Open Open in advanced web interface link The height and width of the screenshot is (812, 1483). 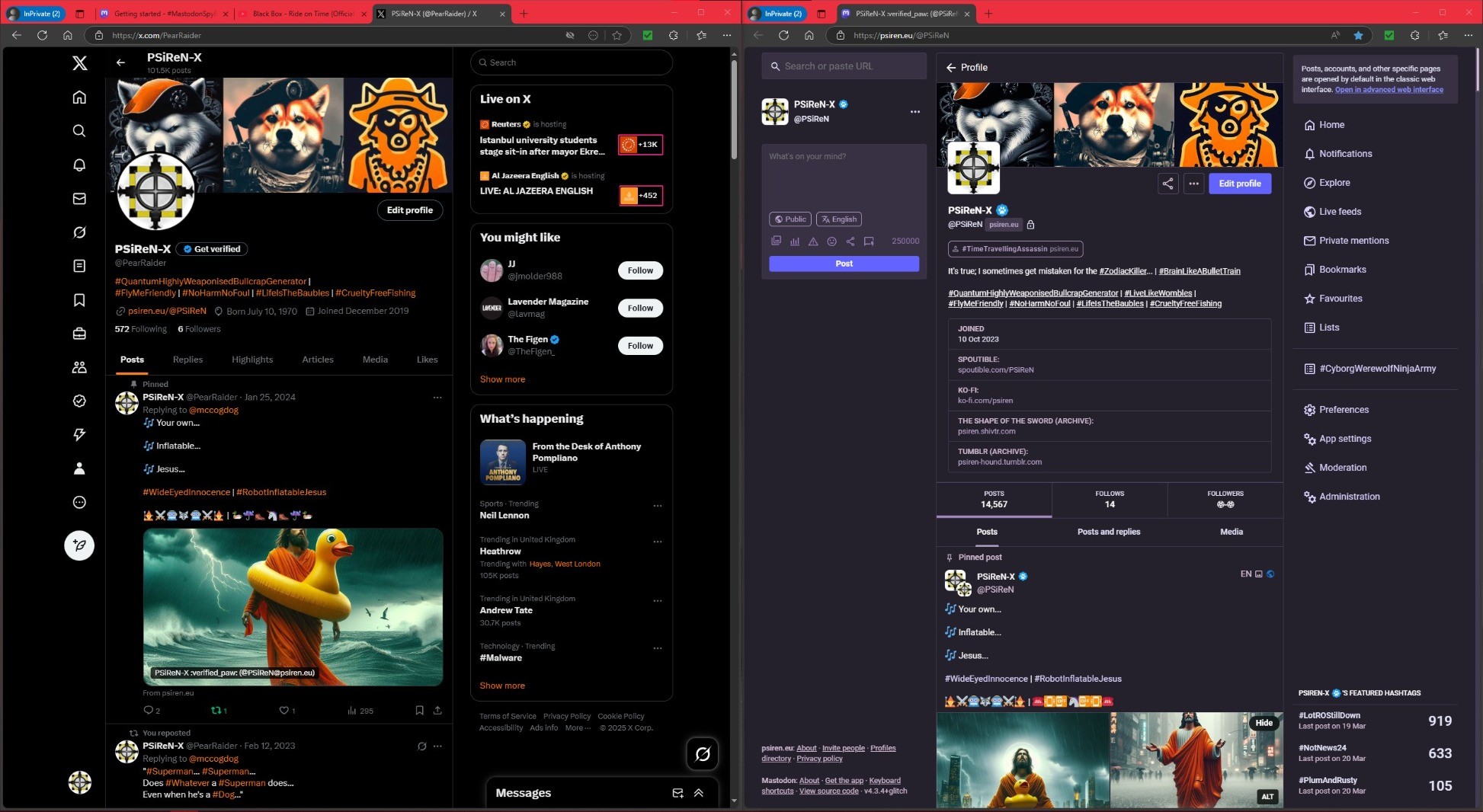coord(1389,90)
